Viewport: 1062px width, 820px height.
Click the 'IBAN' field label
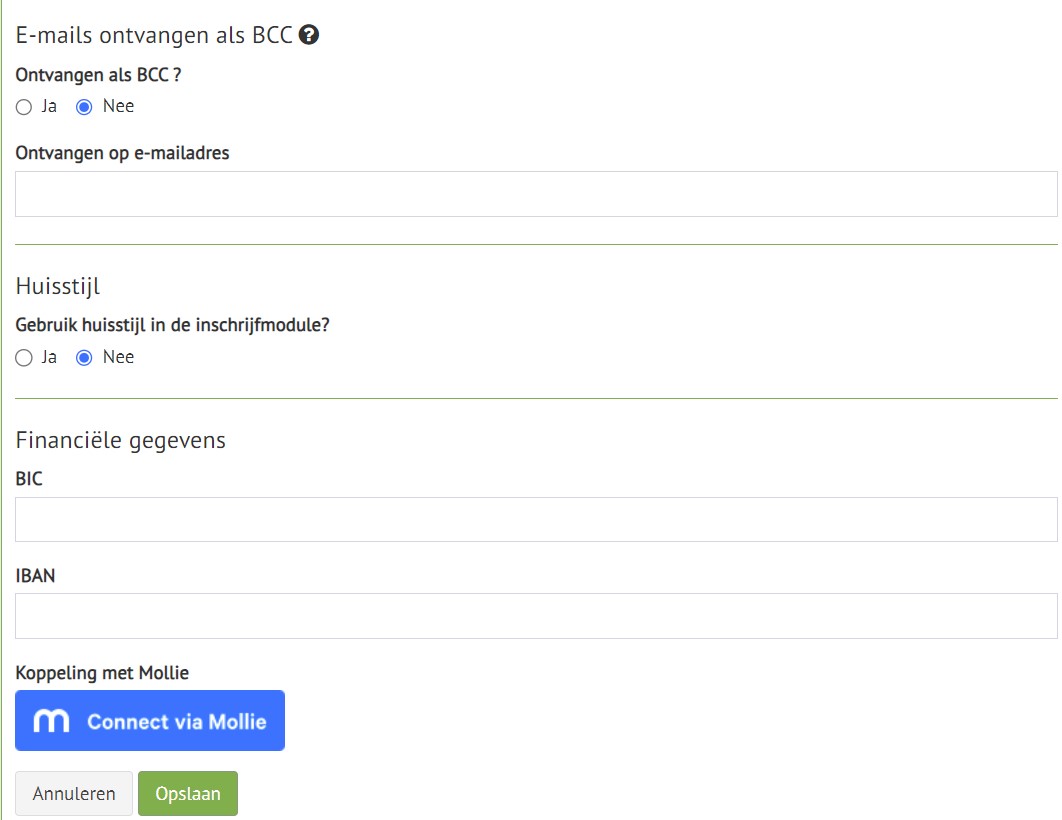pyautogui.click(x=35, y=576)
